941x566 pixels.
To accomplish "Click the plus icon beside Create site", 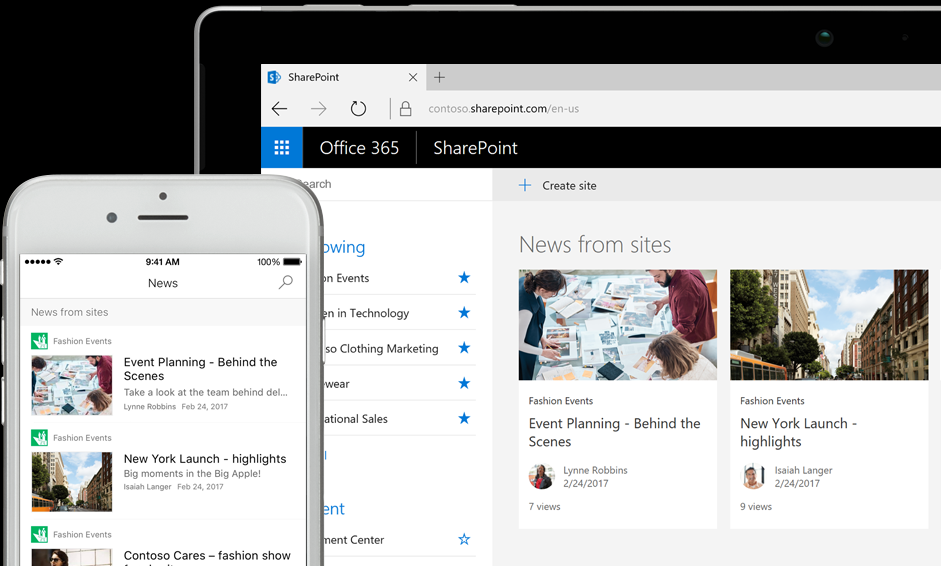I will click(x=525, y=185).
